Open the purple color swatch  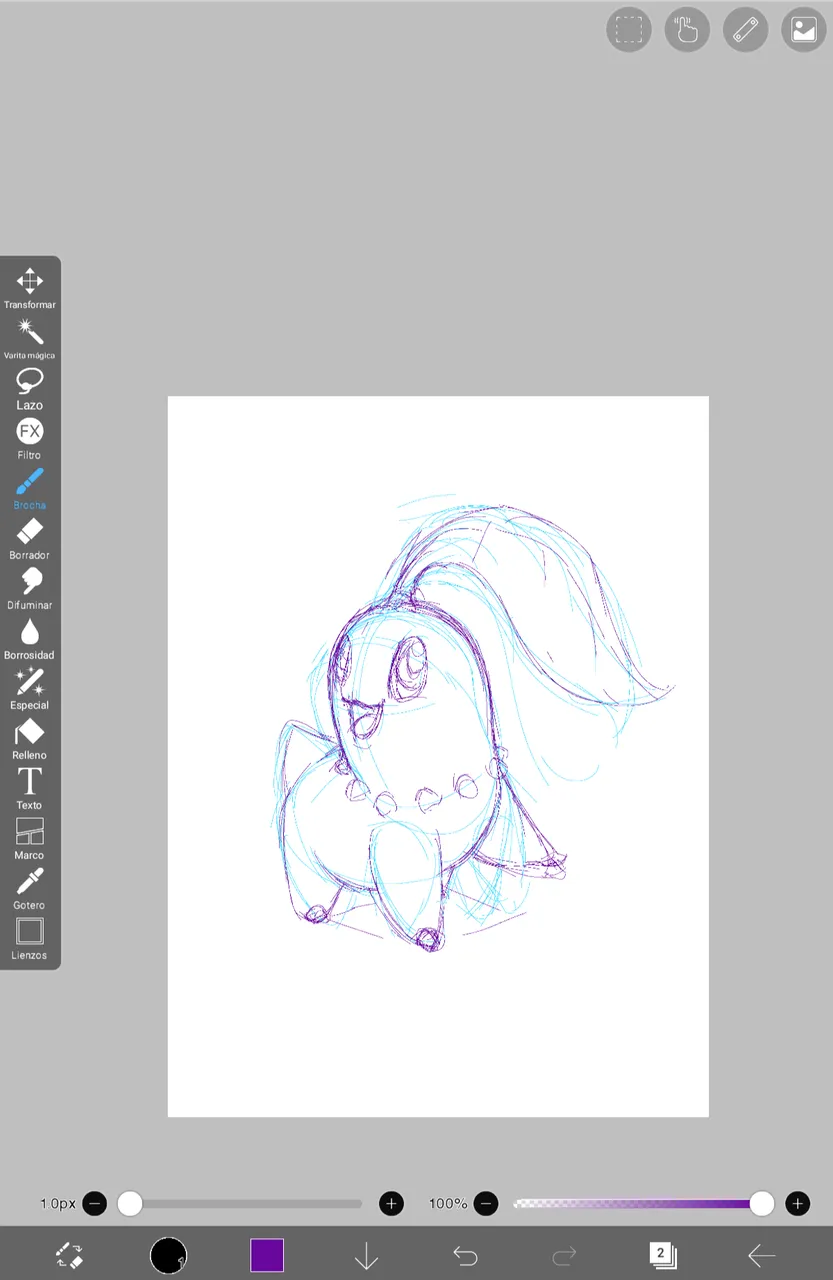[267, 1255]
